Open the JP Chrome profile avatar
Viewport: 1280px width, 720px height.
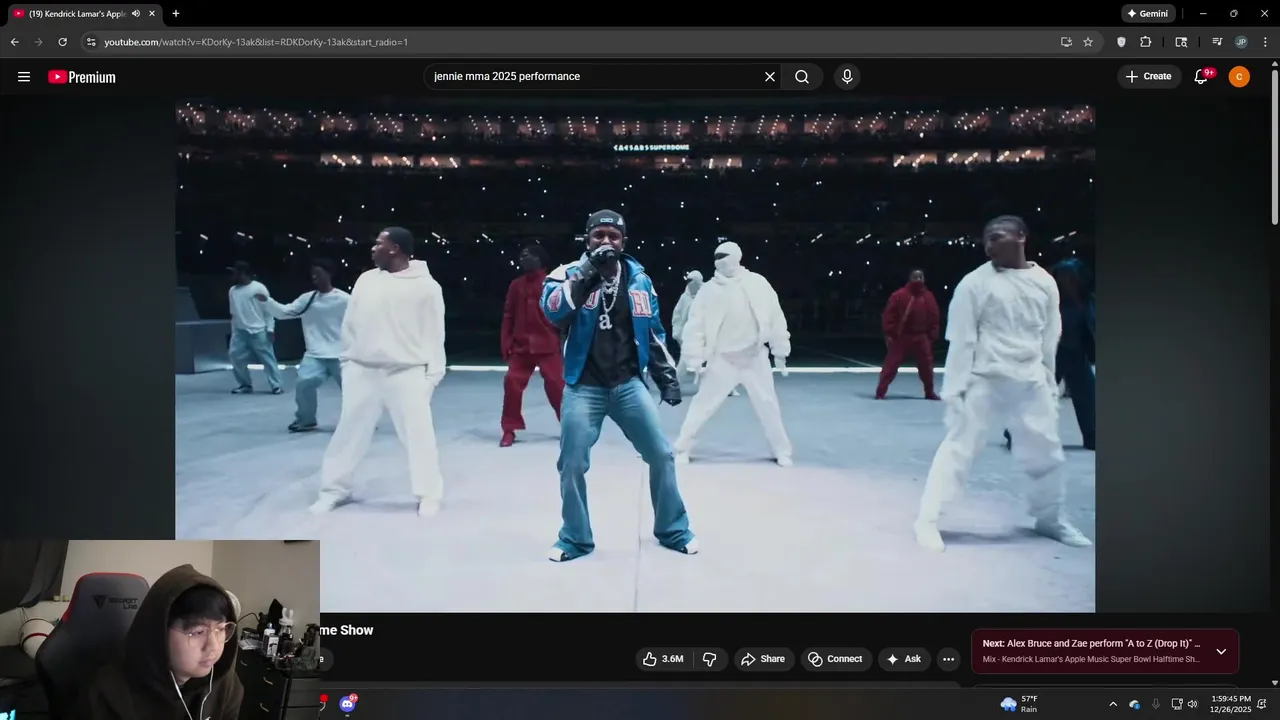point(1241,42)
